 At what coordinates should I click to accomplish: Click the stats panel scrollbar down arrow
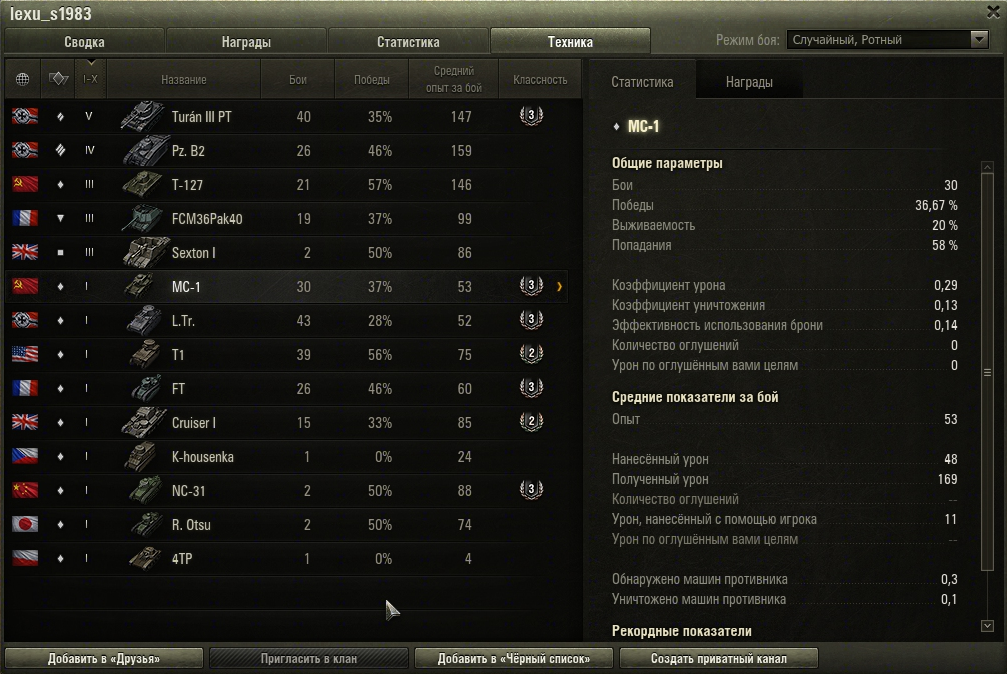(x=988, y=626)
